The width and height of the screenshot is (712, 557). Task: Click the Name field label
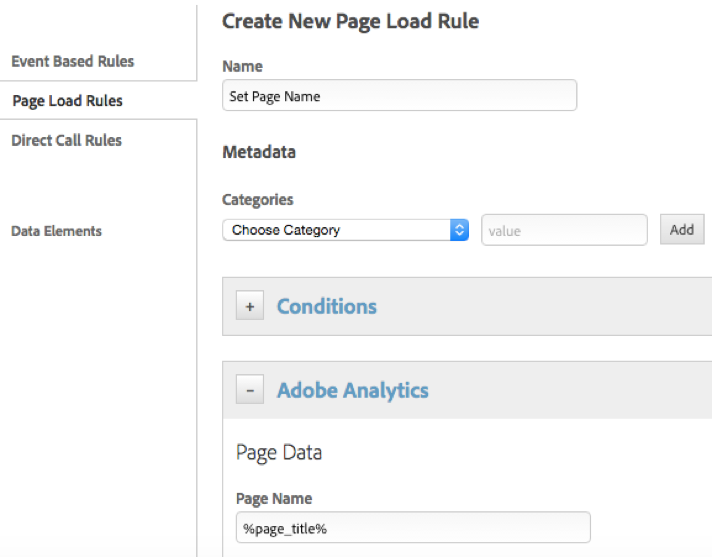click(242, 66)
